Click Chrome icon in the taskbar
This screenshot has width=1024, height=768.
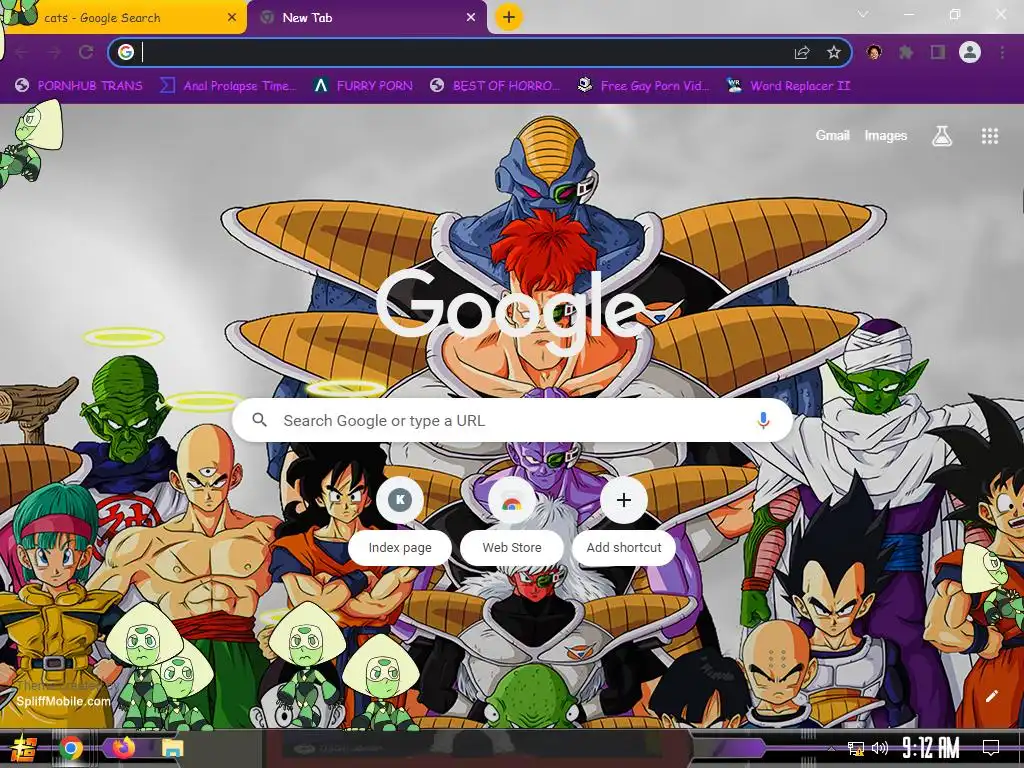click(x=71, y=748)
